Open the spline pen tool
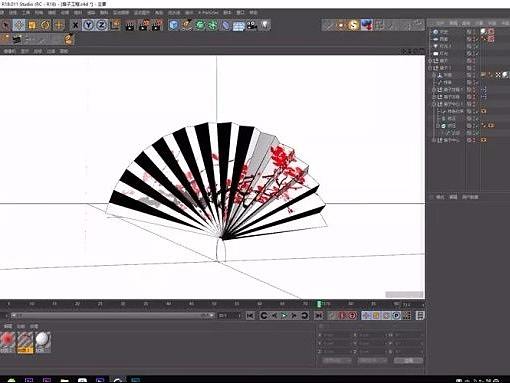This screenshot has width=510, height=383. pyautogui.click(x=187, y=25)
